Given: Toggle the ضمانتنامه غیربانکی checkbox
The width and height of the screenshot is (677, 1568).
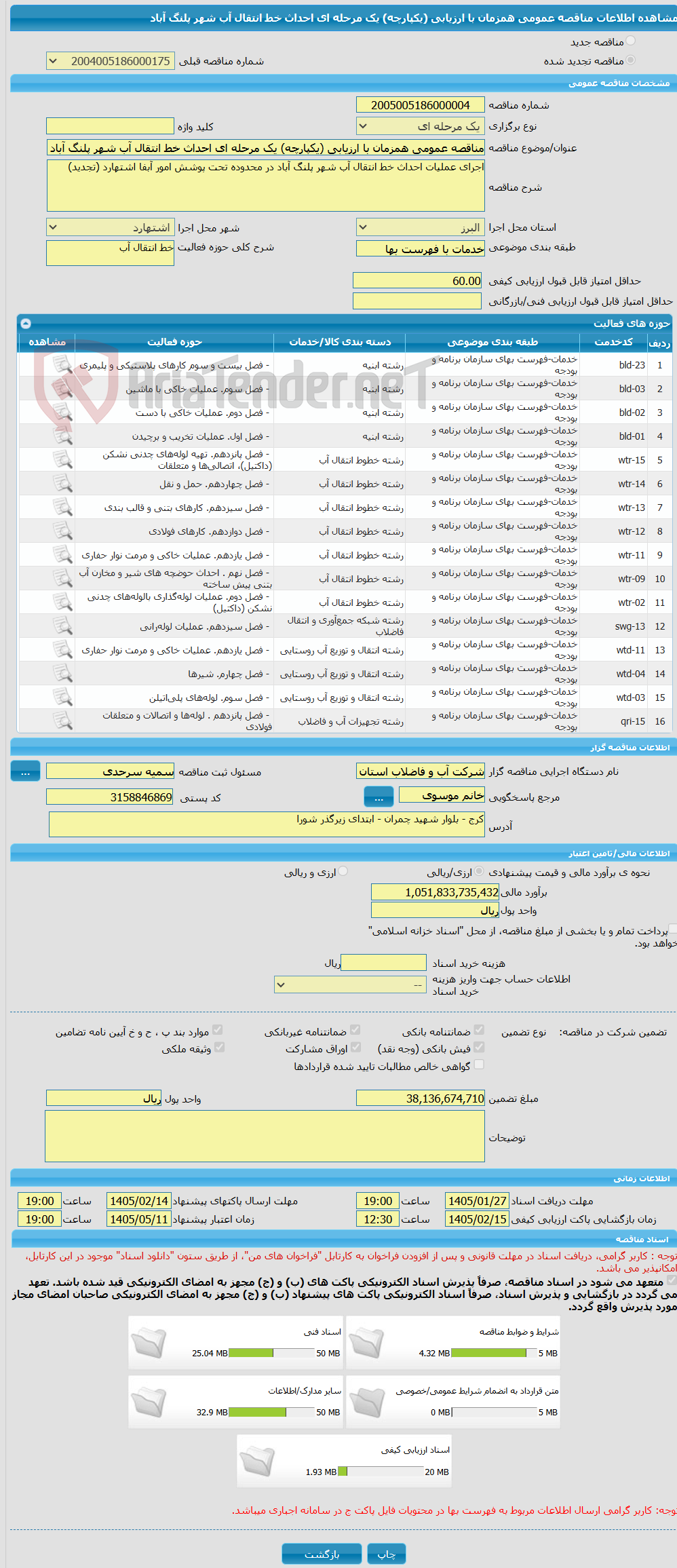Looking at the screenshot, I should (x=355, y=1030).
